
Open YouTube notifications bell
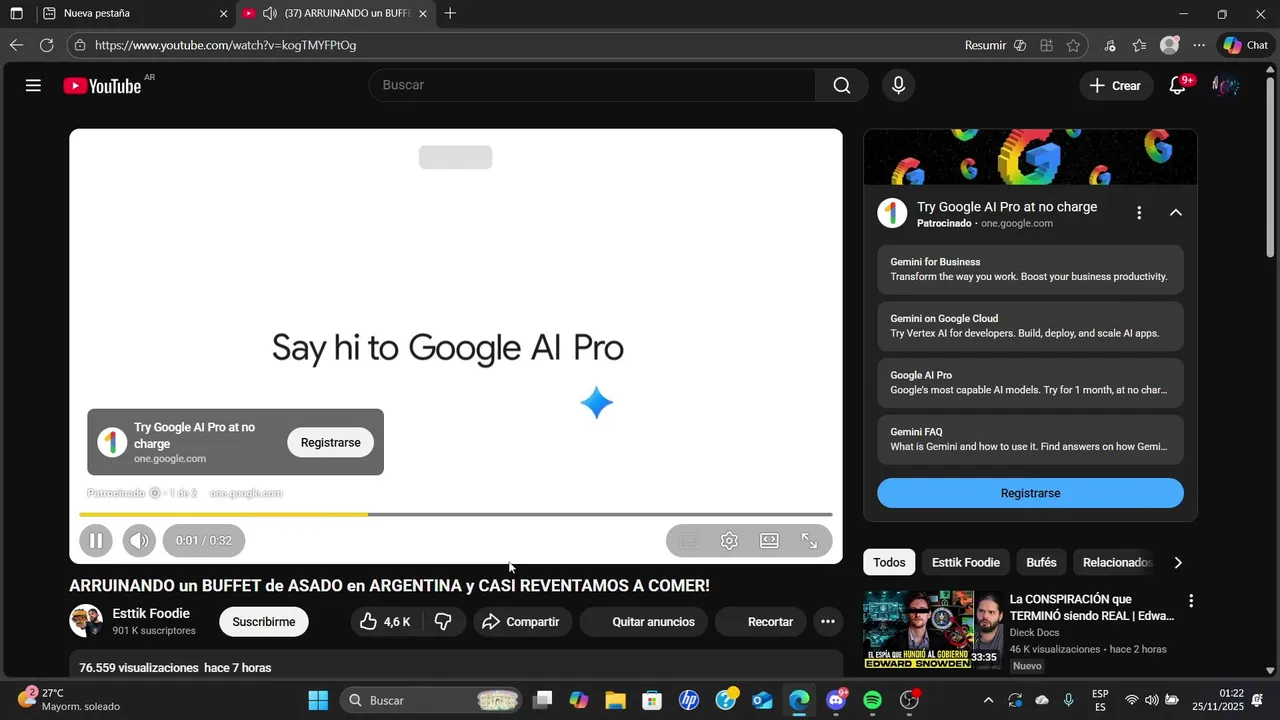1178,86
